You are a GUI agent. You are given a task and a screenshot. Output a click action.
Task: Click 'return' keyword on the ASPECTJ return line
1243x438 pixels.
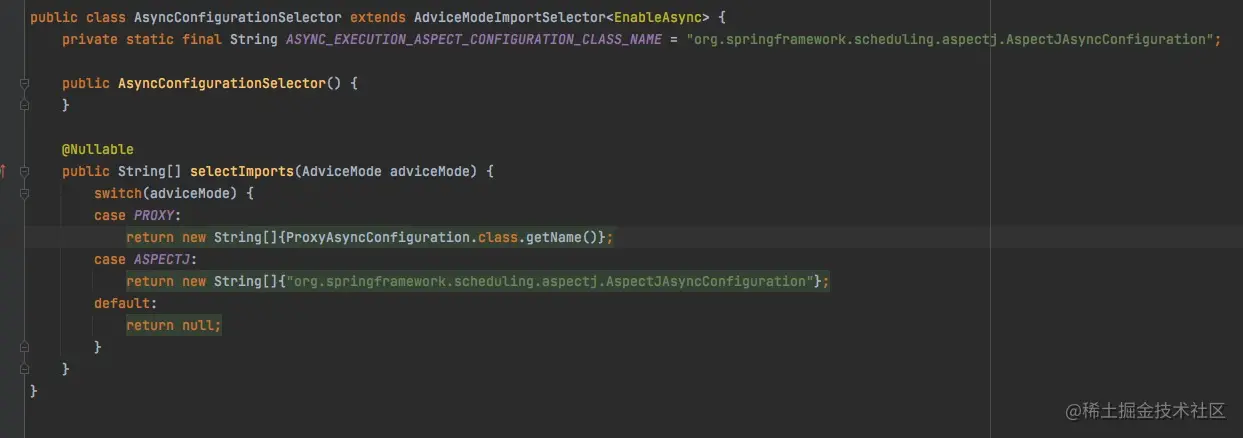(x=150, y=281)
